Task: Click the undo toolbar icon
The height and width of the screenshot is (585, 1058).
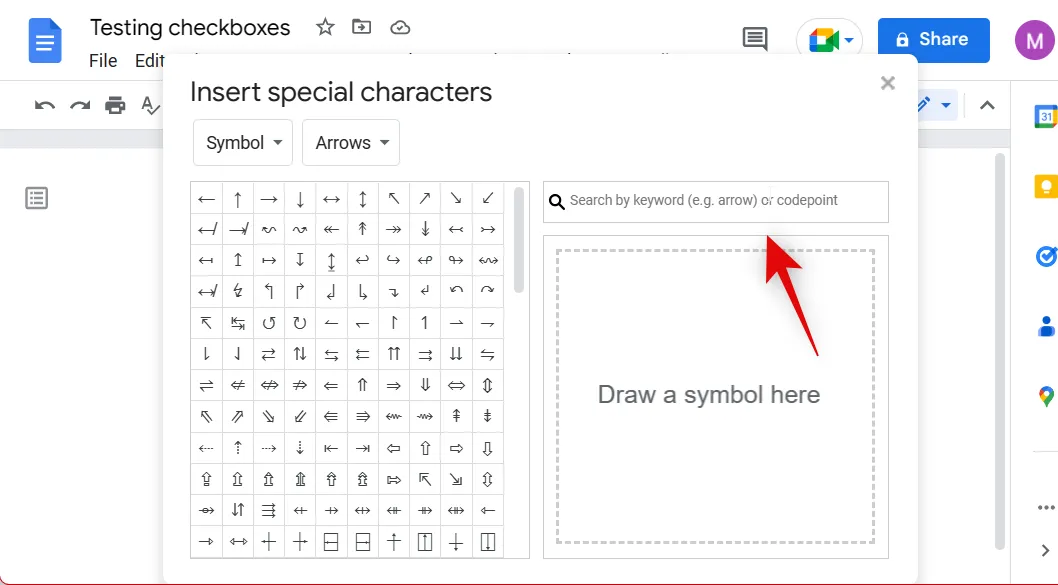Action: click(45, 105)
